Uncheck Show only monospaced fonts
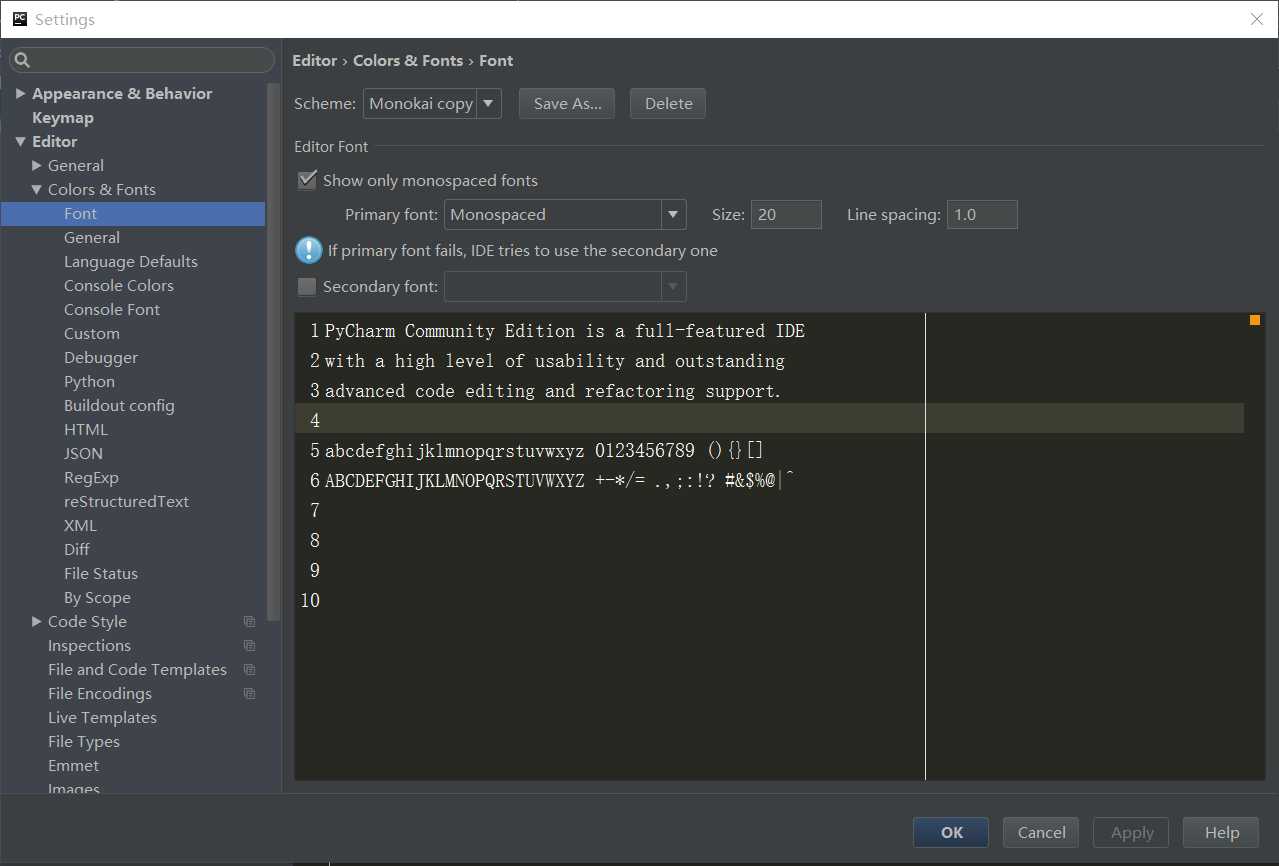 click(x=308, y=181)
